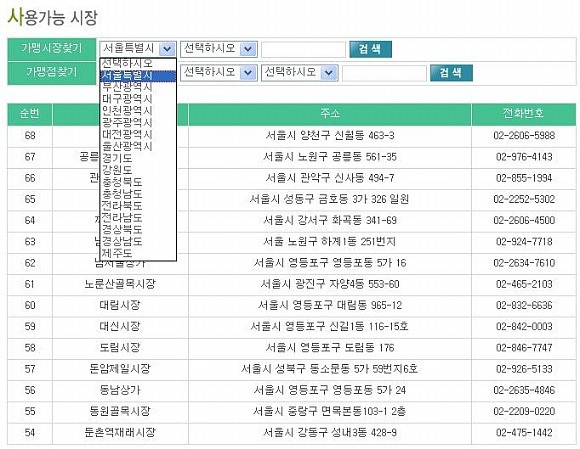Click market name 둔촌역재래시장
This screenshot has width=580, height=449.
pyautogui.click(x=120, y=433)
